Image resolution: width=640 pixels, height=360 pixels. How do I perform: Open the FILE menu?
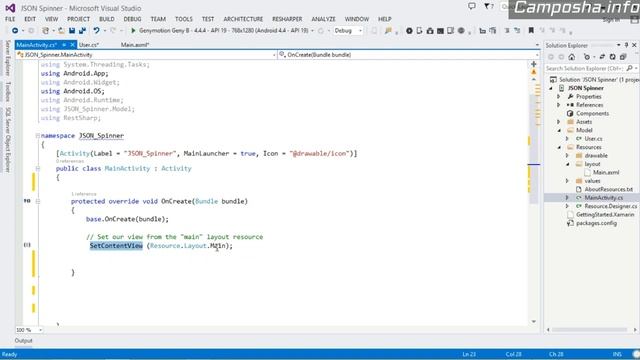click(10, 19)
